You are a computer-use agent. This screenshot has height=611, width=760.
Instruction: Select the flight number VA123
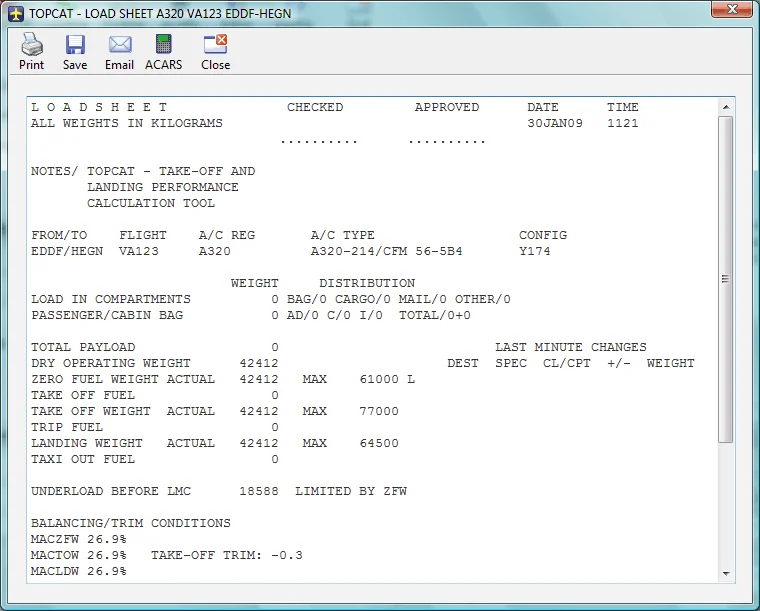point(139,251)
